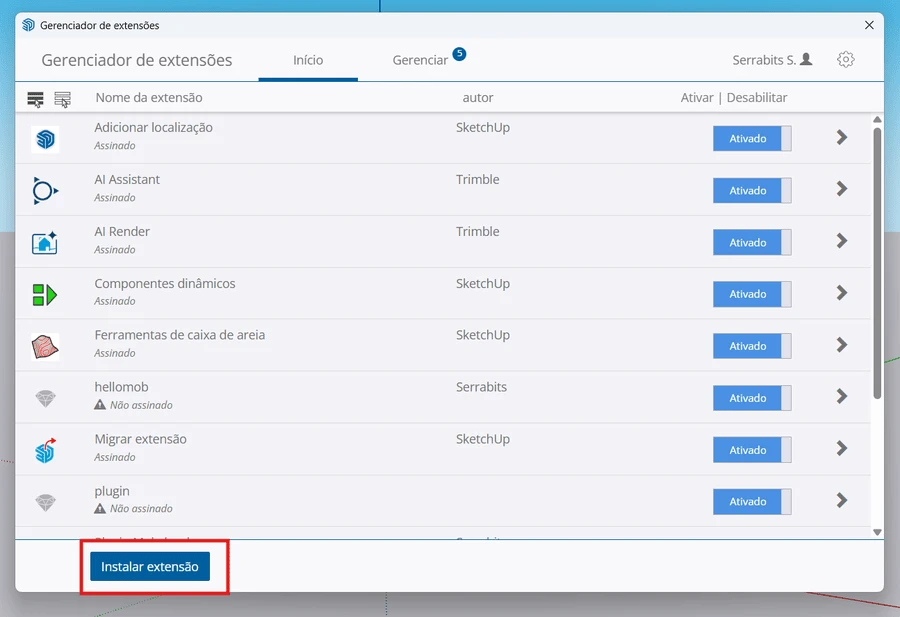The image size is (900, 617).
Task: Click the Instalar extensão button
Action: coord(150,566)
